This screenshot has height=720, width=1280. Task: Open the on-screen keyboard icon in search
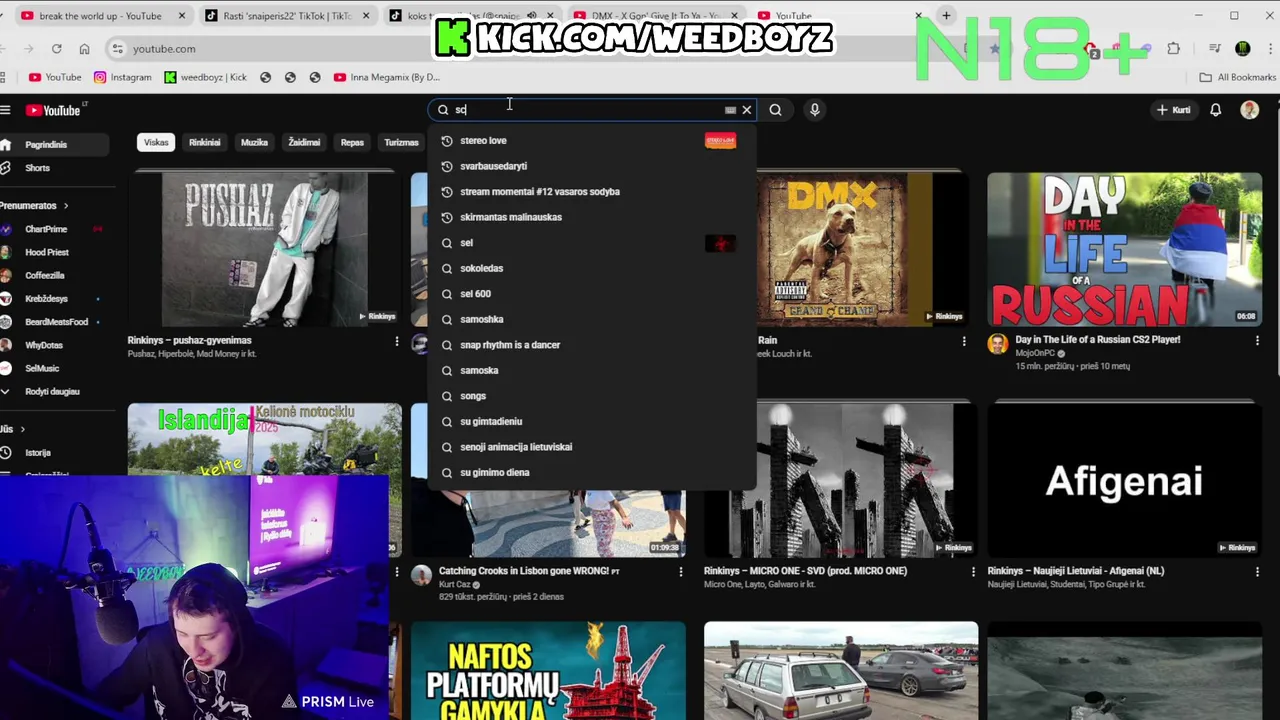pos(730,110)
